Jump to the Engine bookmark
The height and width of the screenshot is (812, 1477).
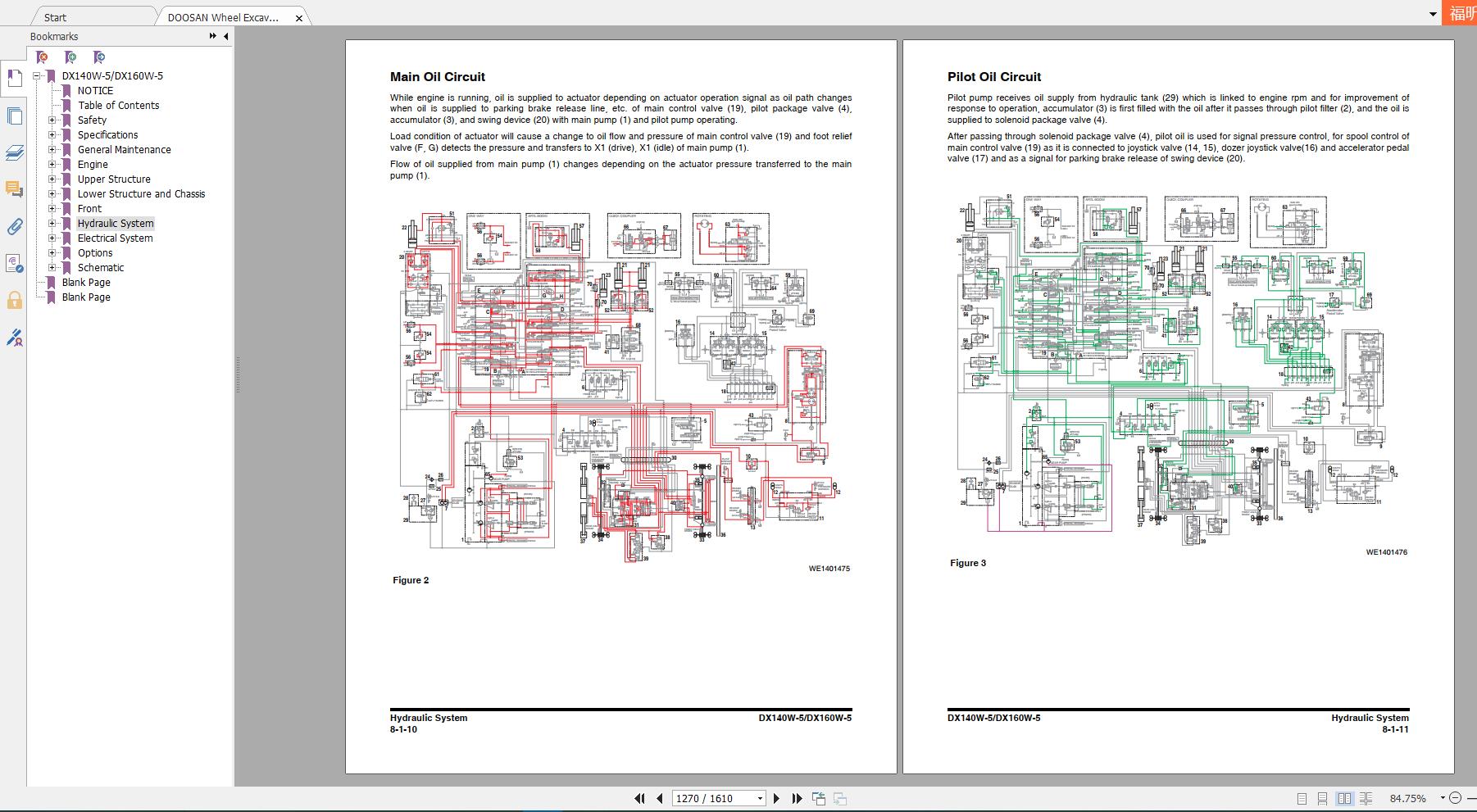(x=93, y=165)
